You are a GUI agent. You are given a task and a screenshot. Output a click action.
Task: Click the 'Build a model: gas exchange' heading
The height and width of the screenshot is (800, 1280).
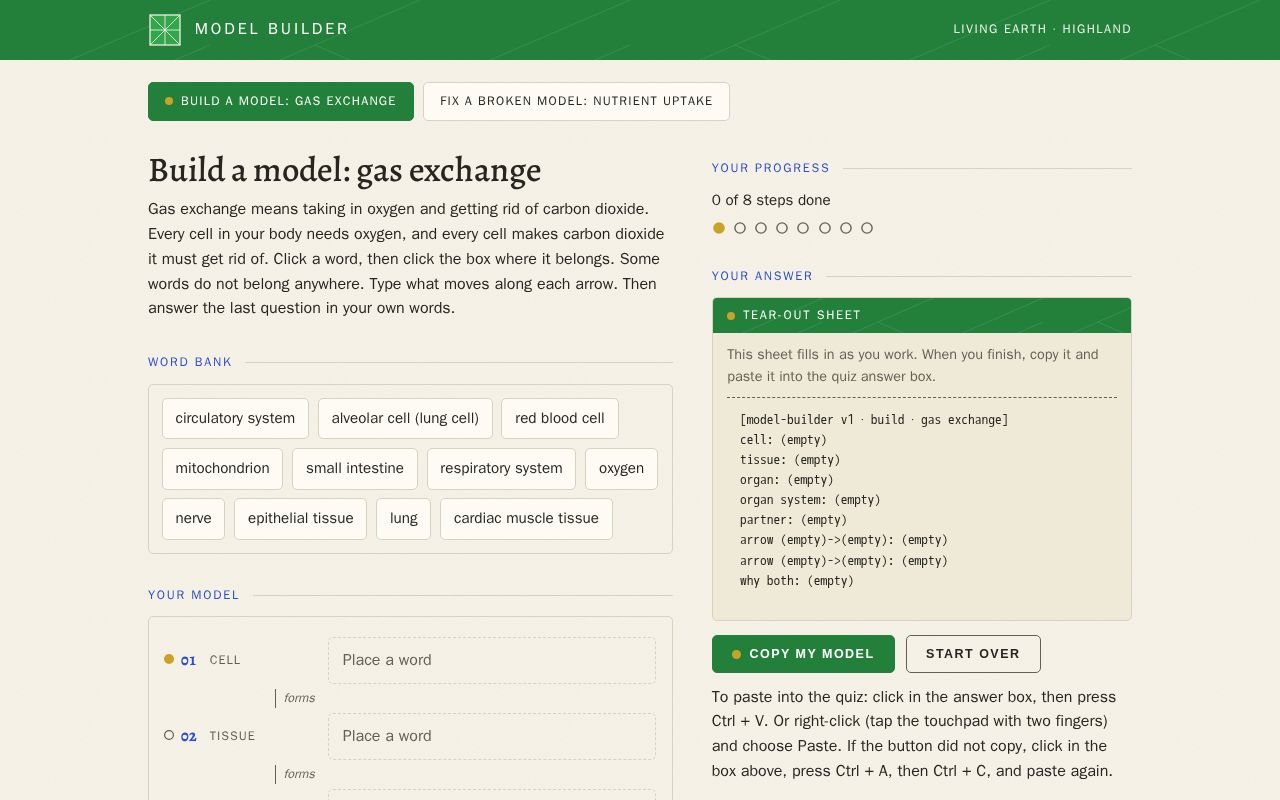point(344,170)
